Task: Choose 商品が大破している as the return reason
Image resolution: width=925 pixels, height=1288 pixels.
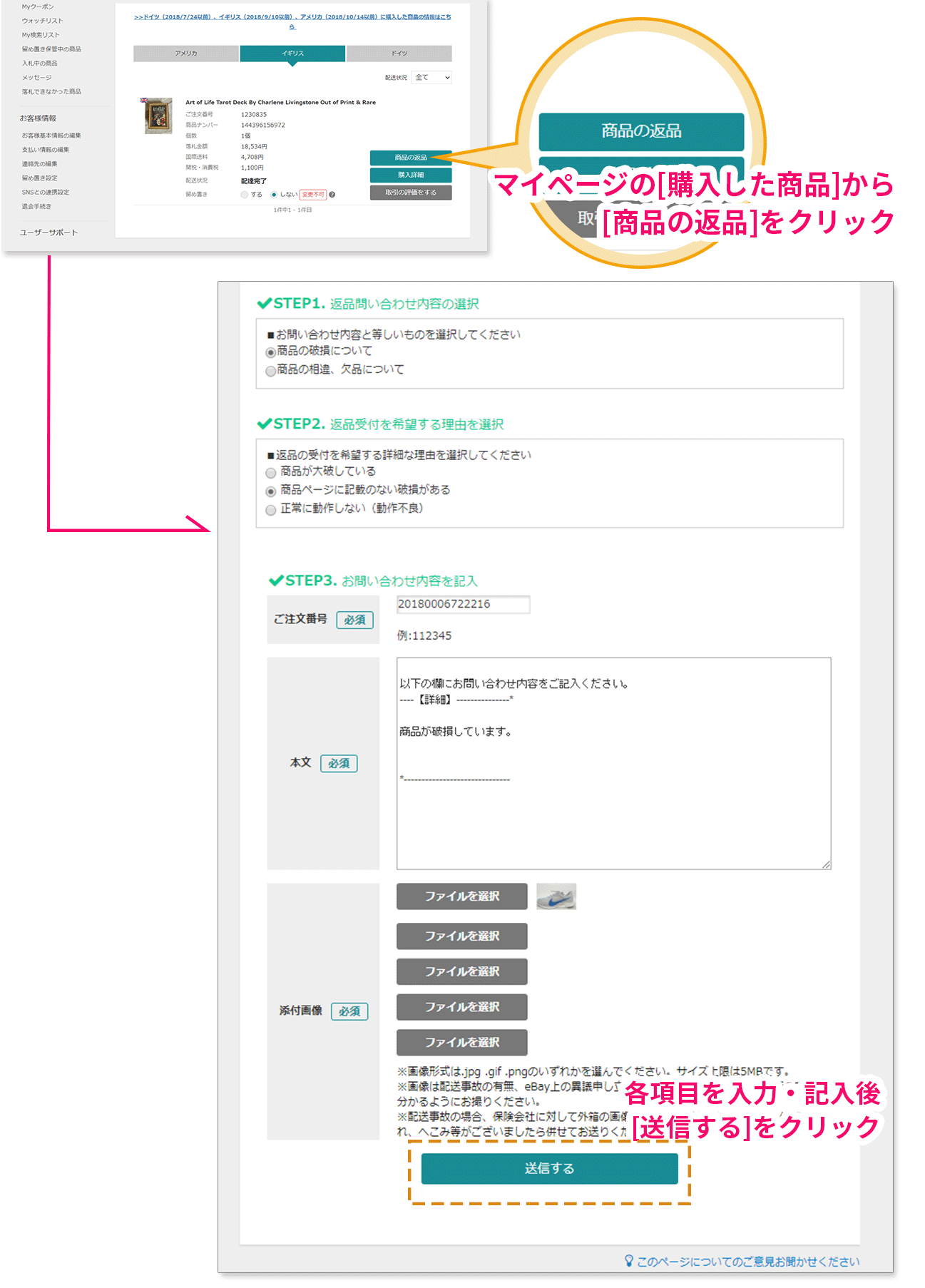Action: (270, 473)
